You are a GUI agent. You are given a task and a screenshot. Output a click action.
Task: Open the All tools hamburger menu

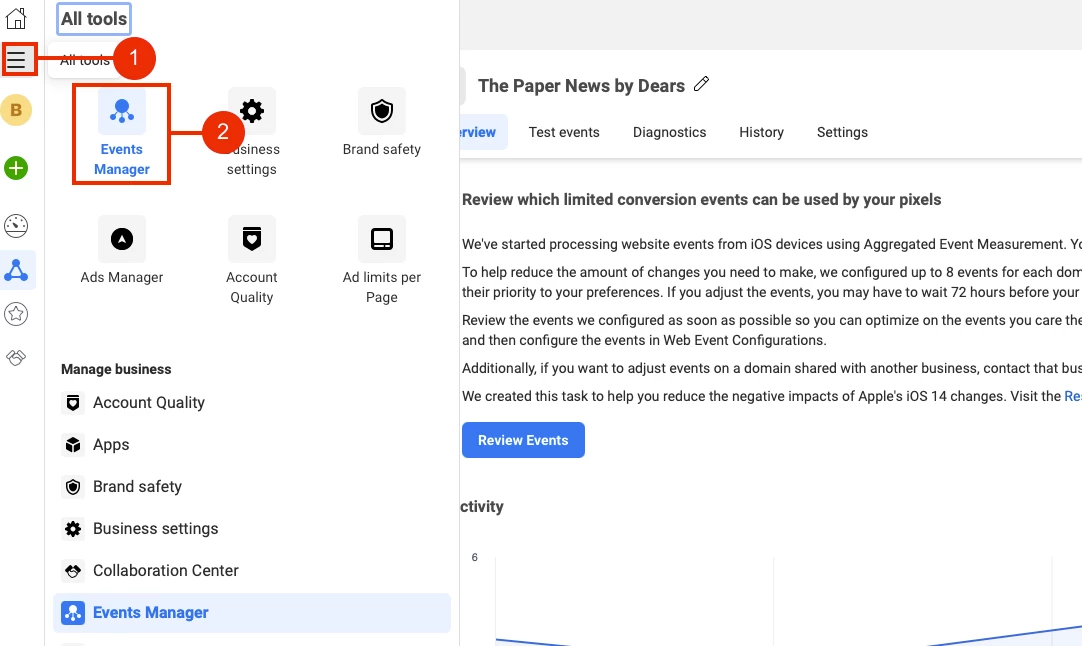(17, 59)
